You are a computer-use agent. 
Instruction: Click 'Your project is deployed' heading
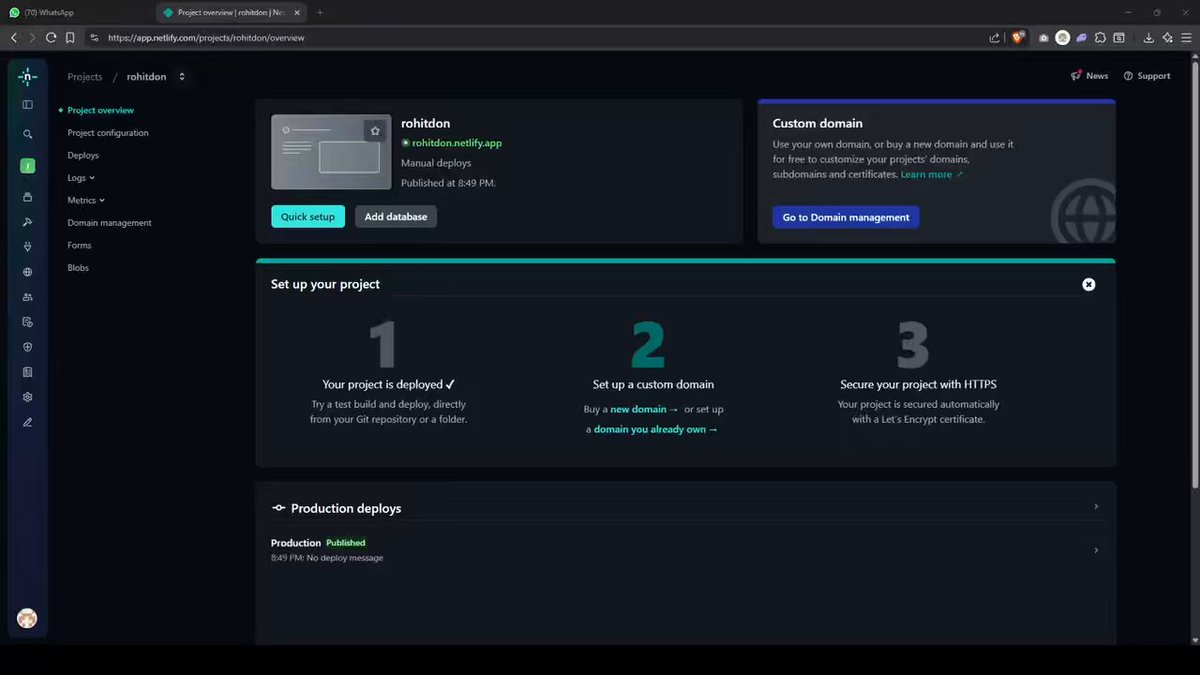click(x=389, y=384)
